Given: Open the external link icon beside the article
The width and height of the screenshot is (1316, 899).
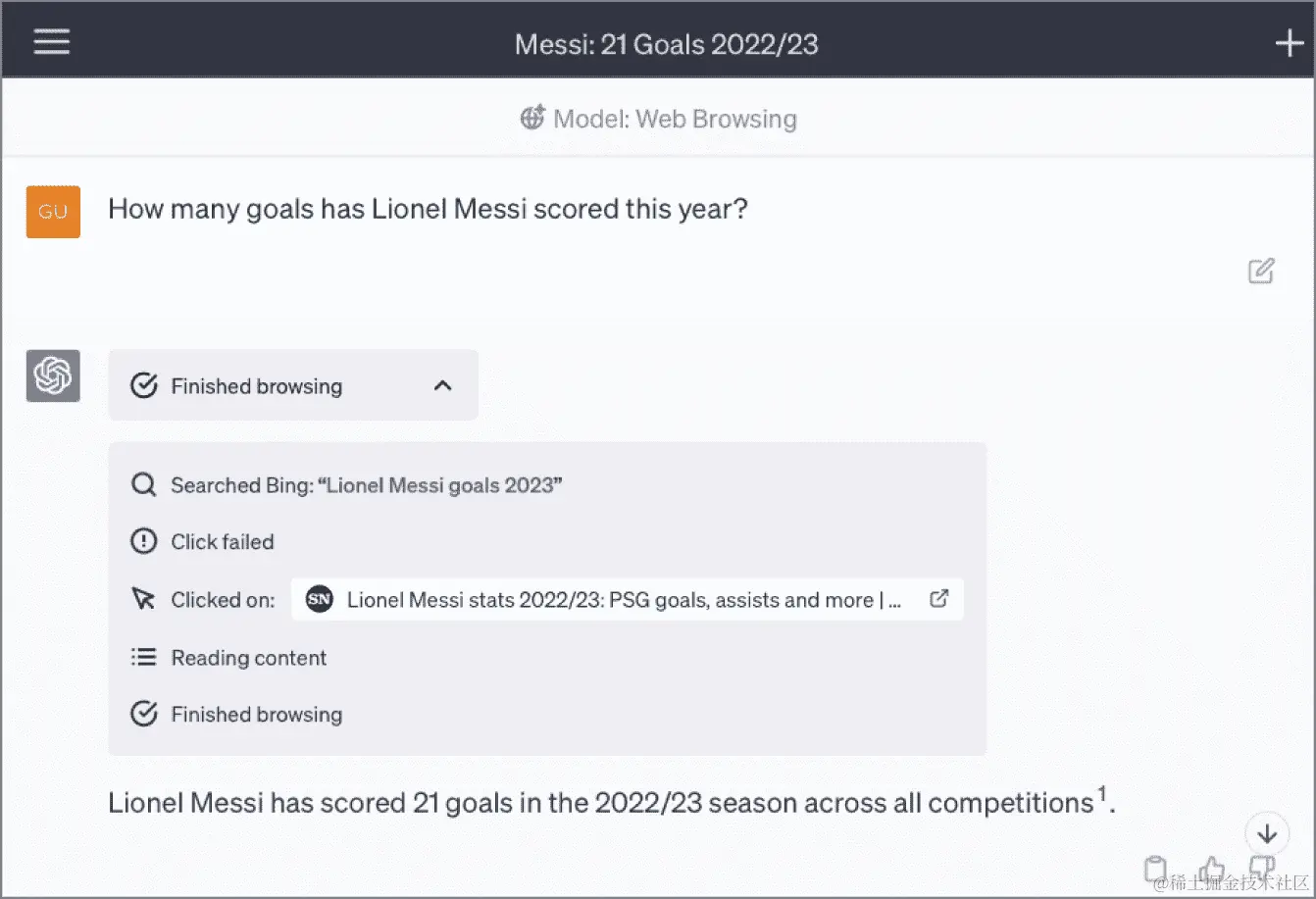Looking at the screenshot, I should click(938, 598).
